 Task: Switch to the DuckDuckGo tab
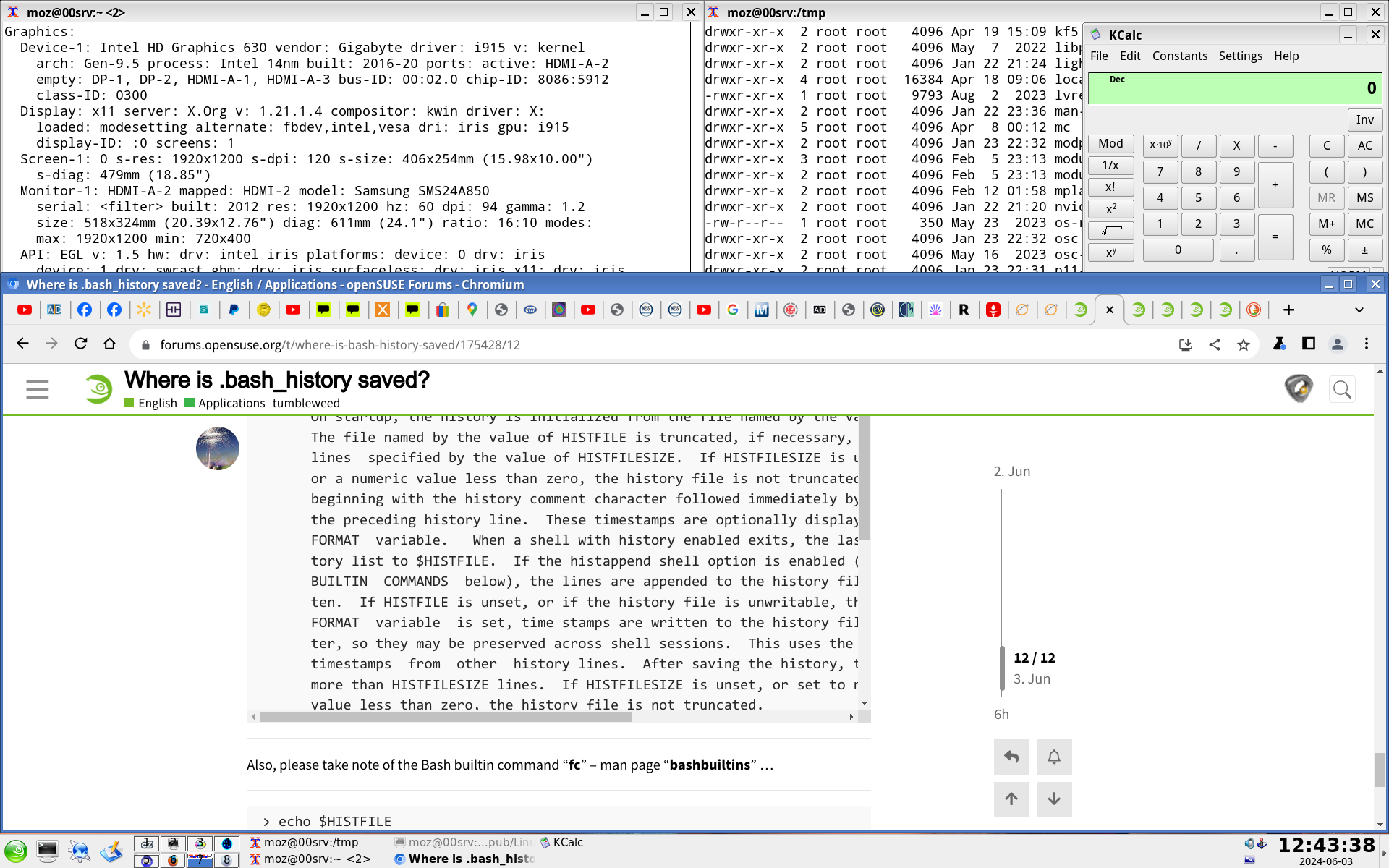pos(1254,310)
